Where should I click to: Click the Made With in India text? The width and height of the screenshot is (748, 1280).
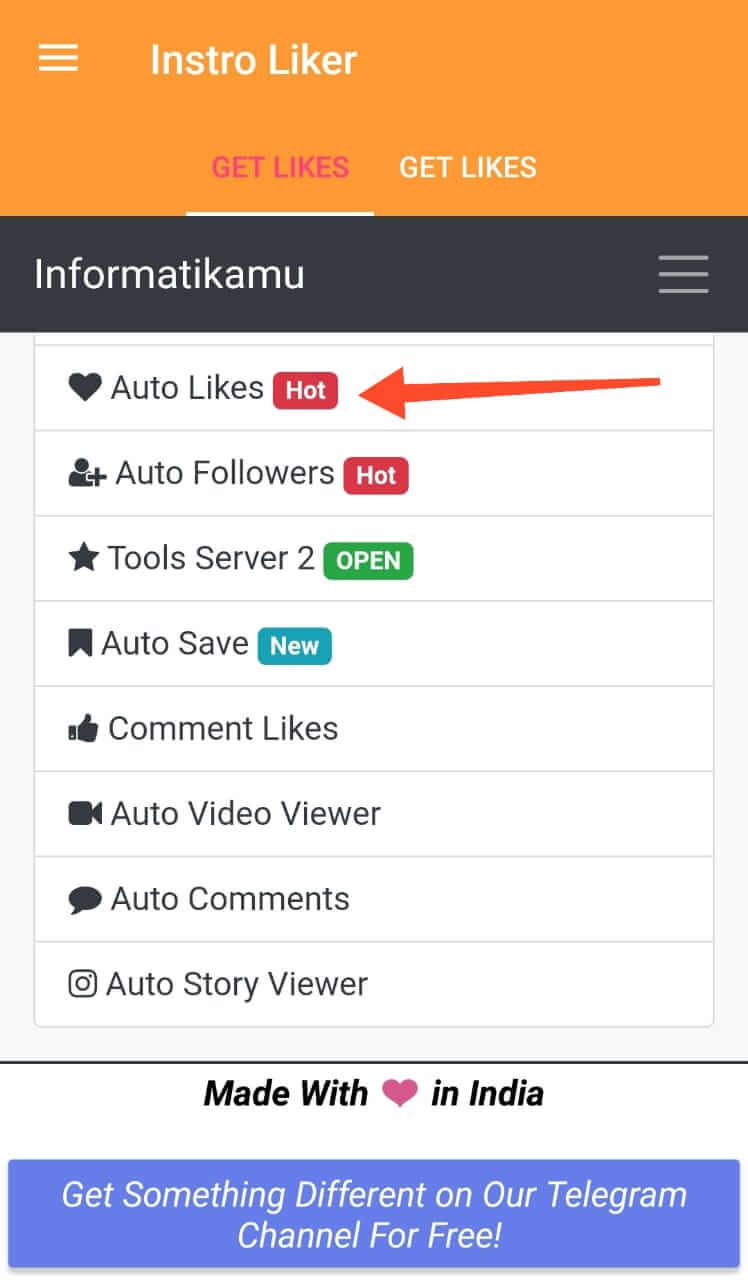pyautogui.click(x=374, y=1094)
